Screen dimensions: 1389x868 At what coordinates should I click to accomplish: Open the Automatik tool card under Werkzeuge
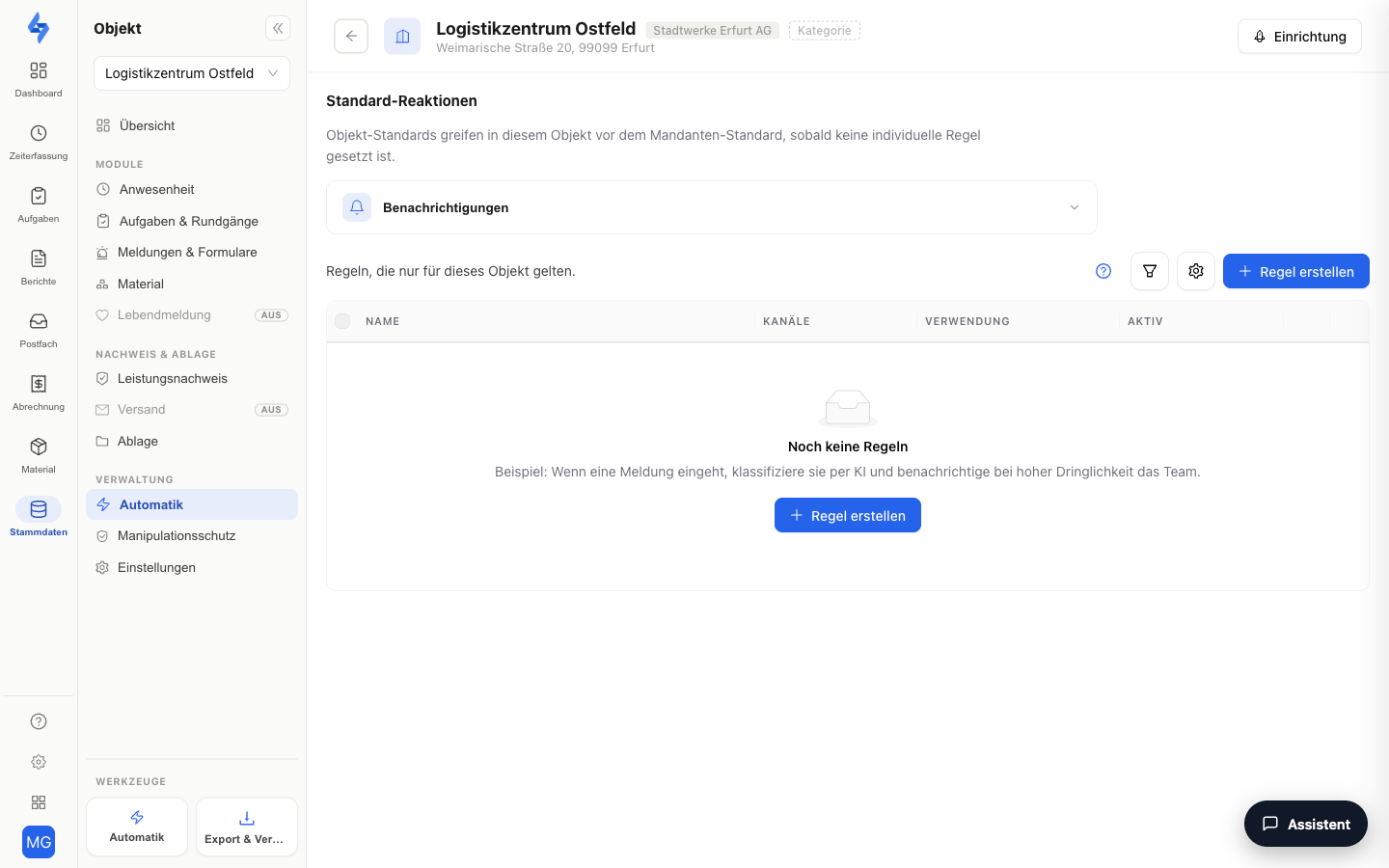[x=137, y=827]
